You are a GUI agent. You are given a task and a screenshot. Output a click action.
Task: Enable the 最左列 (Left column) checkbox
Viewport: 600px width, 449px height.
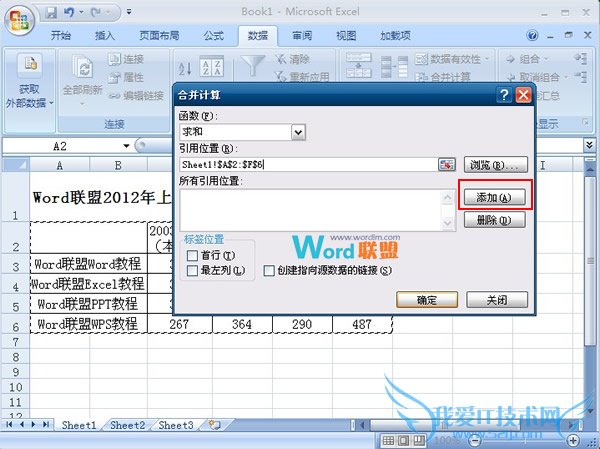[192, 271]
